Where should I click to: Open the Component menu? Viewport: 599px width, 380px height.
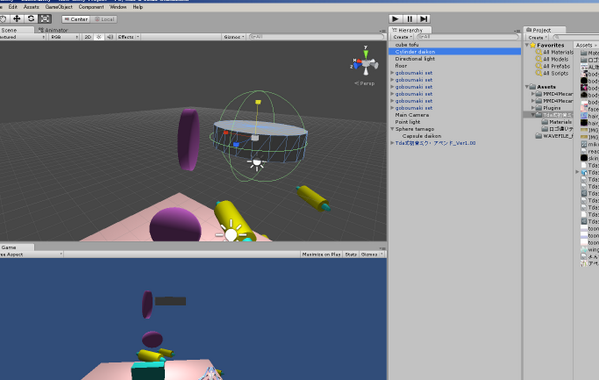click(x=91, y=7)
